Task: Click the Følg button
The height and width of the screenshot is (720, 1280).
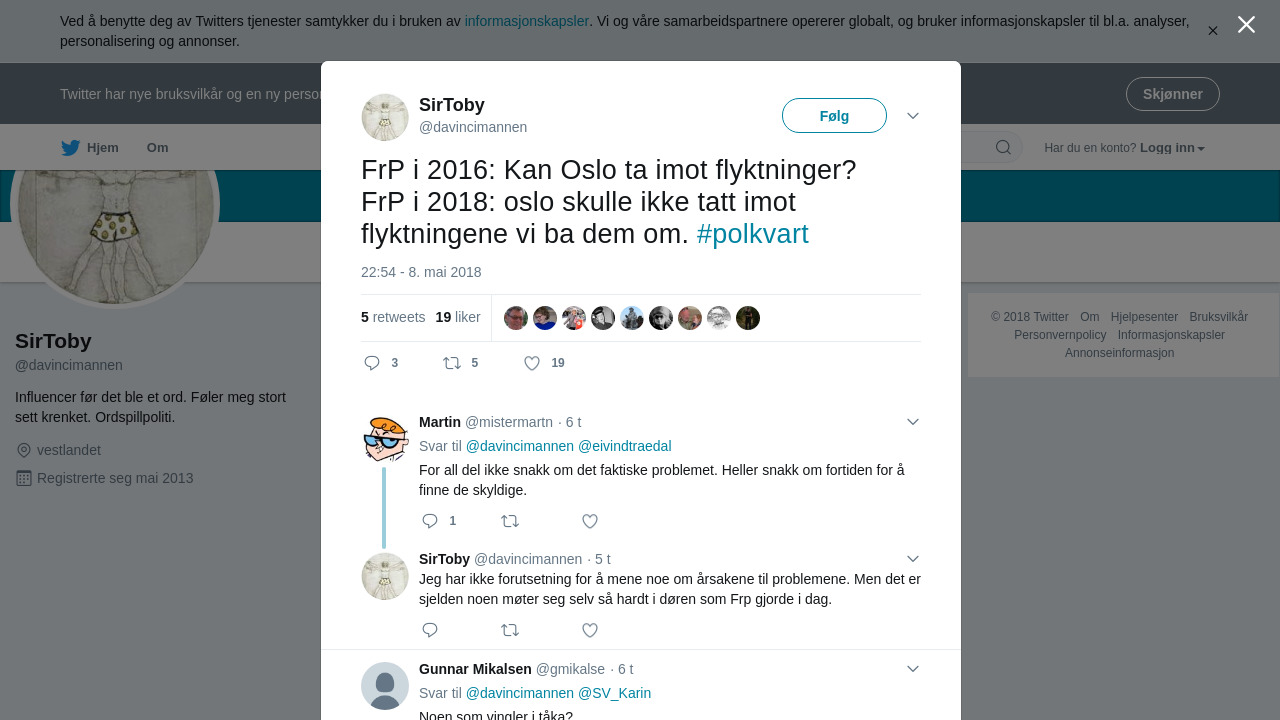Action: pos(834,116)
